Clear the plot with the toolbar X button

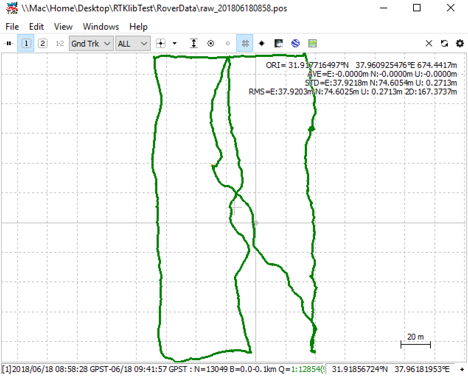tap(429, 43)
